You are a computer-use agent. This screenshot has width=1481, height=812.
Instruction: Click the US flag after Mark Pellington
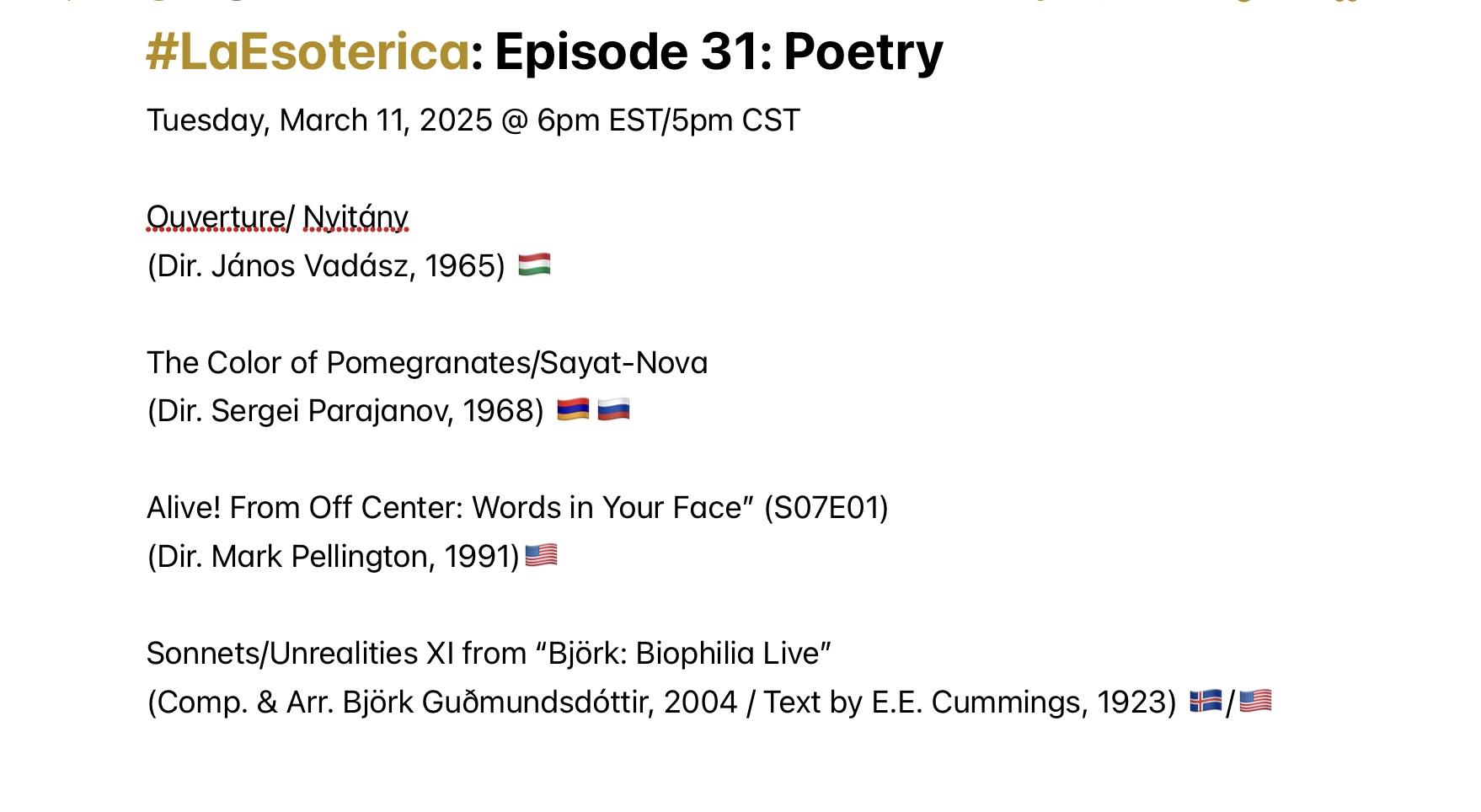(541, 555)
